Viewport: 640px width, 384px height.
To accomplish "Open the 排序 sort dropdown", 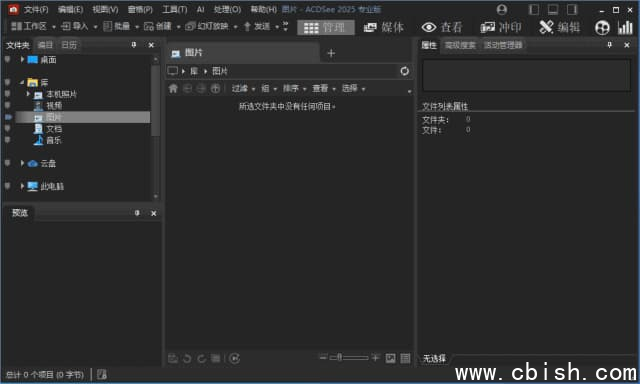I will pyautogui.click(x=294, y=89).
